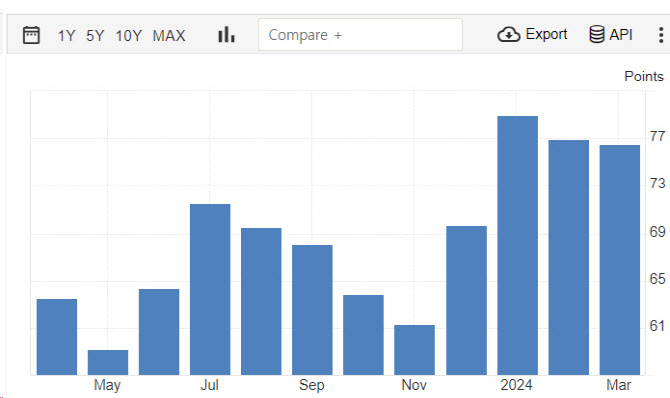This screenshot has width=670, height=398.
Task: Select the 1Y time range
Action: (x=66, y=35)
